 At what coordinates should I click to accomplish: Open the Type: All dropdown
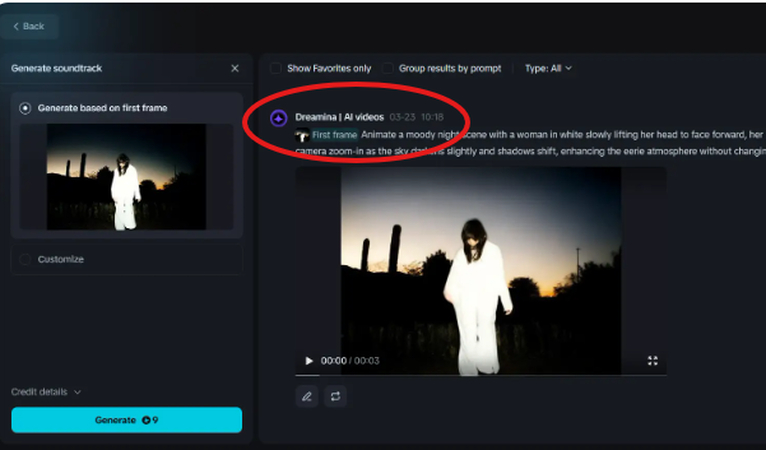click(x=548, y=68)
